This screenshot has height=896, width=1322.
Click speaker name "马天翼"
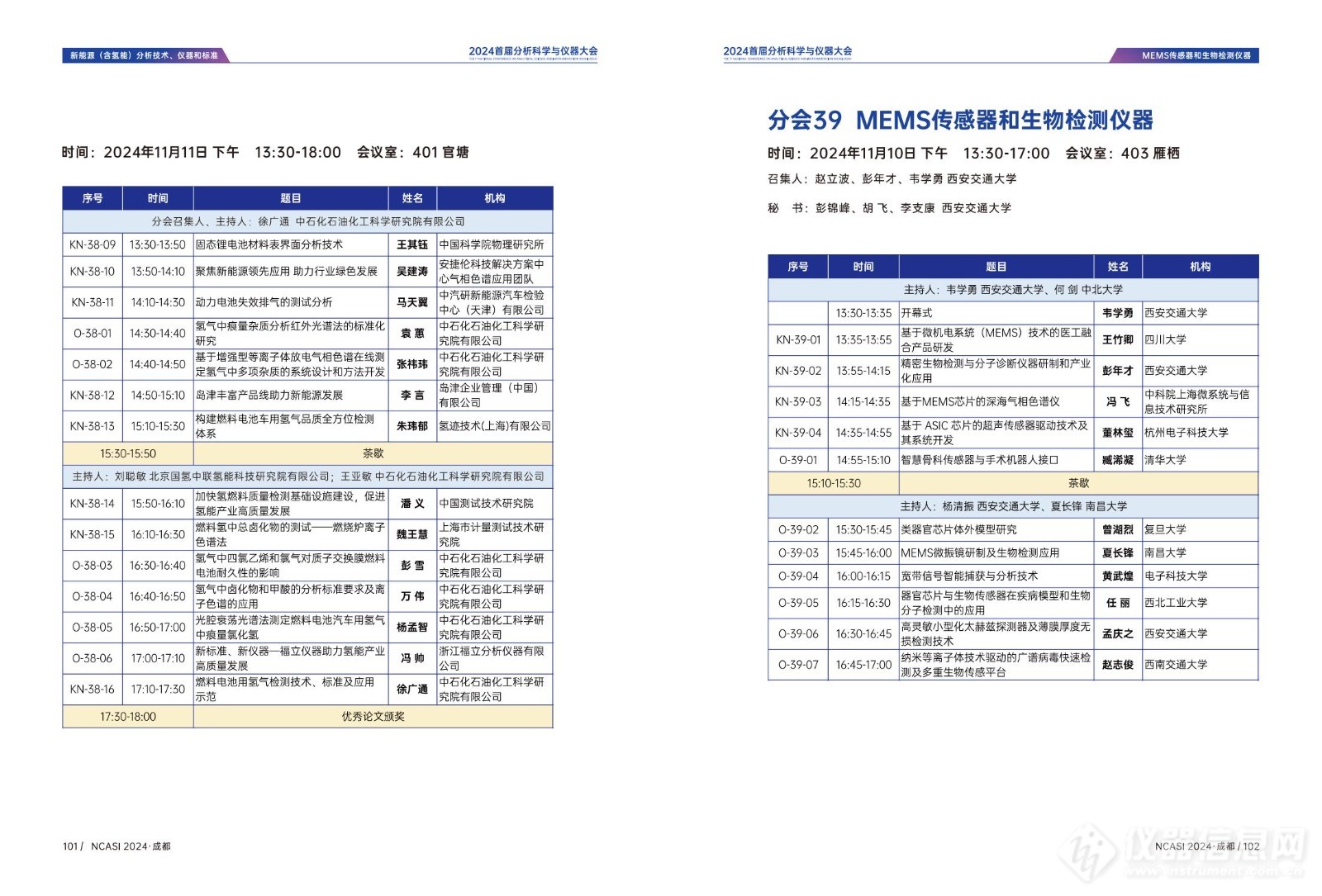click(412, 302)
